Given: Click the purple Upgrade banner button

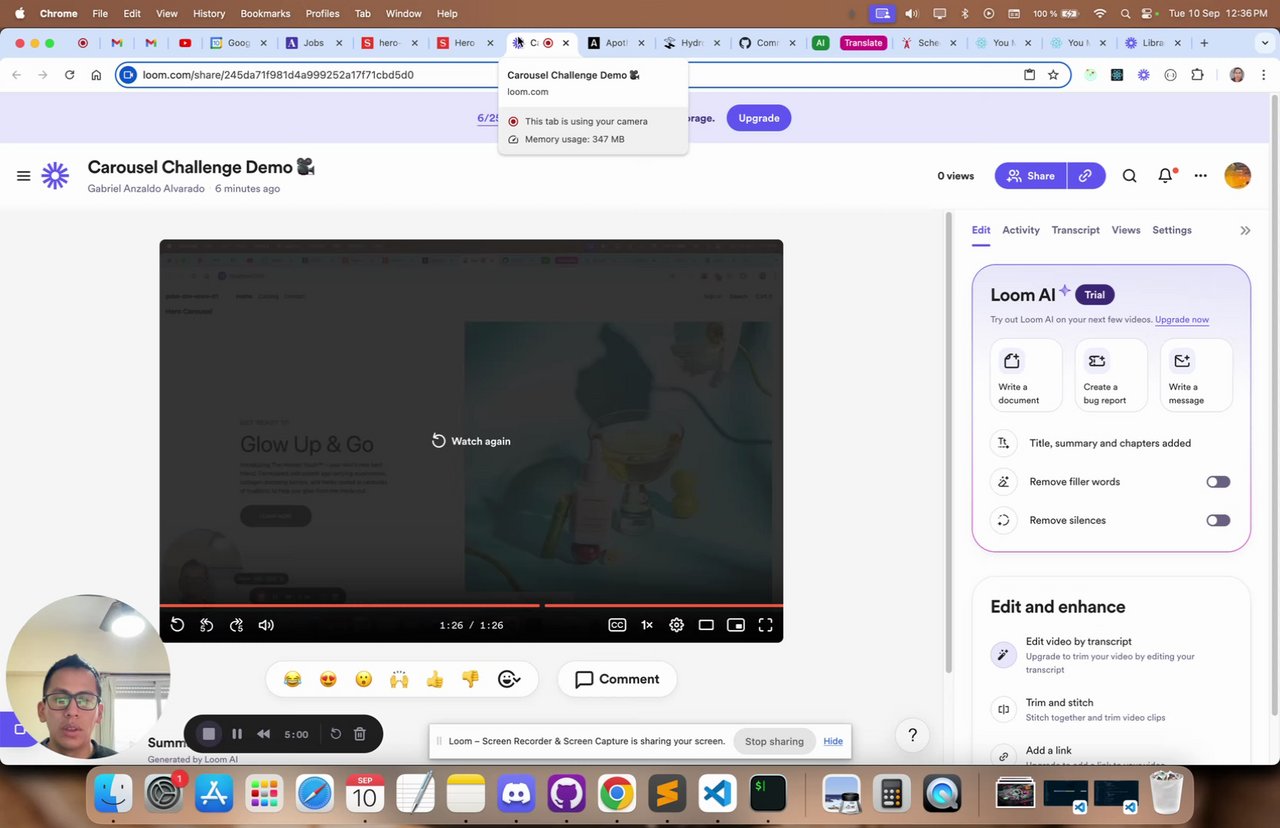Looking at the screenshot, I should 759,118.
